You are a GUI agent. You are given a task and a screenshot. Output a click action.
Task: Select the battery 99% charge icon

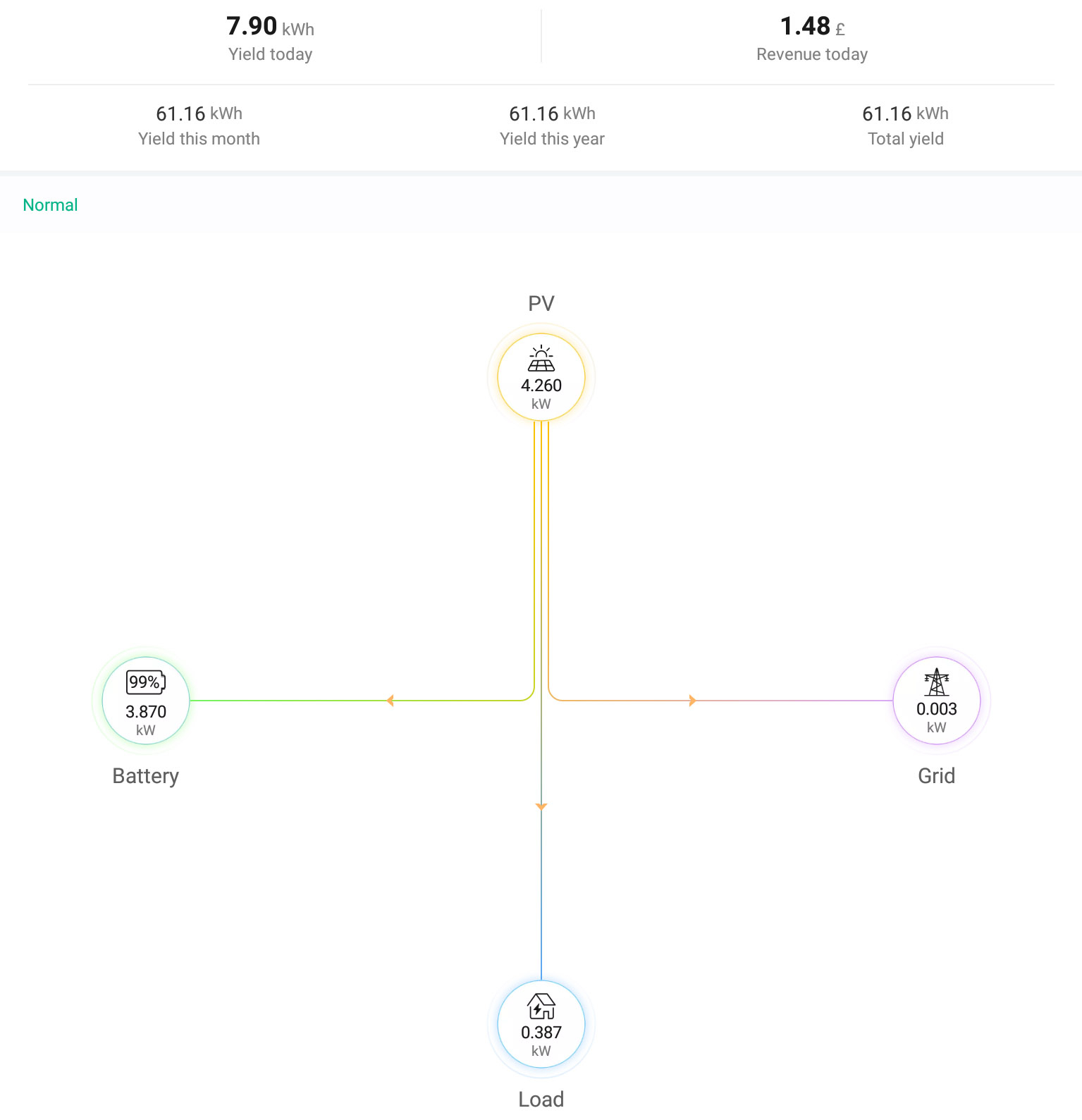pyautogui.click(x=146, y=682)
